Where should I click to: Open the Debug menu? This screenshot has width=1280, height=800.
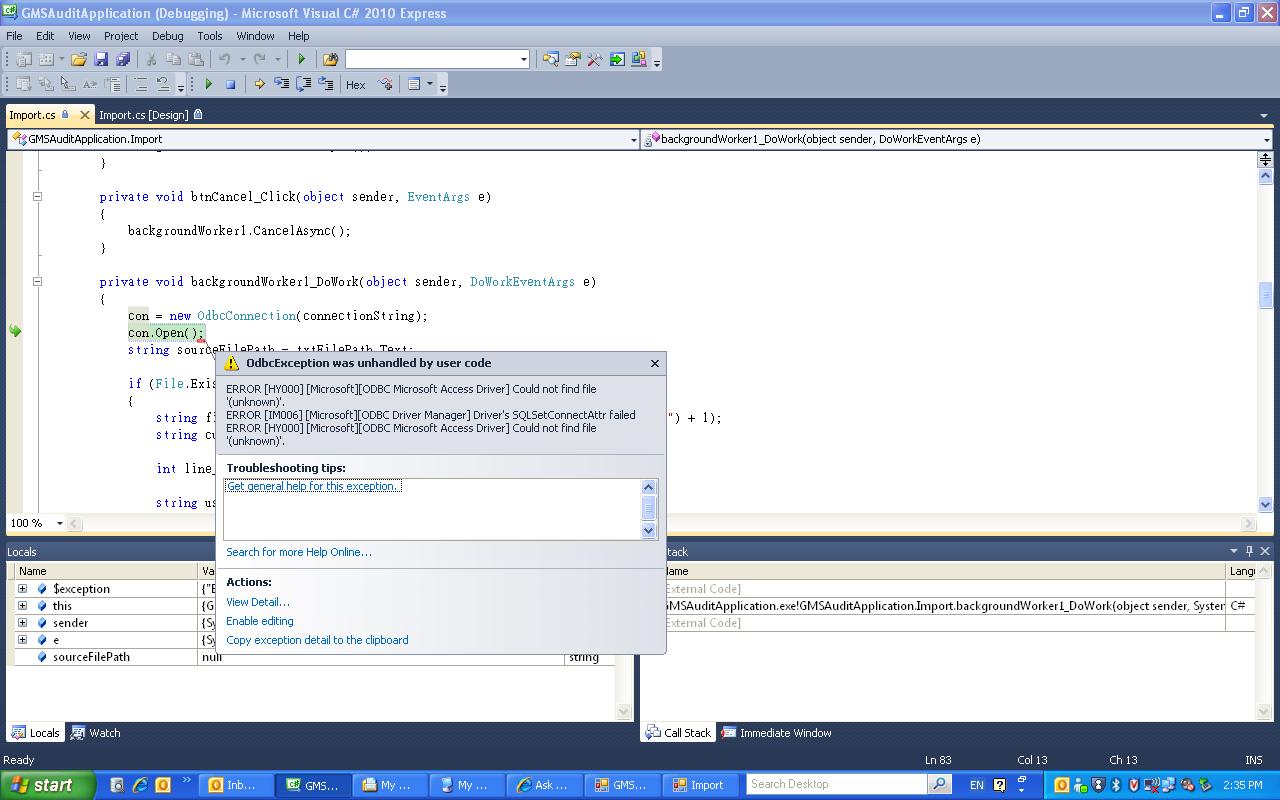(167, 36)
